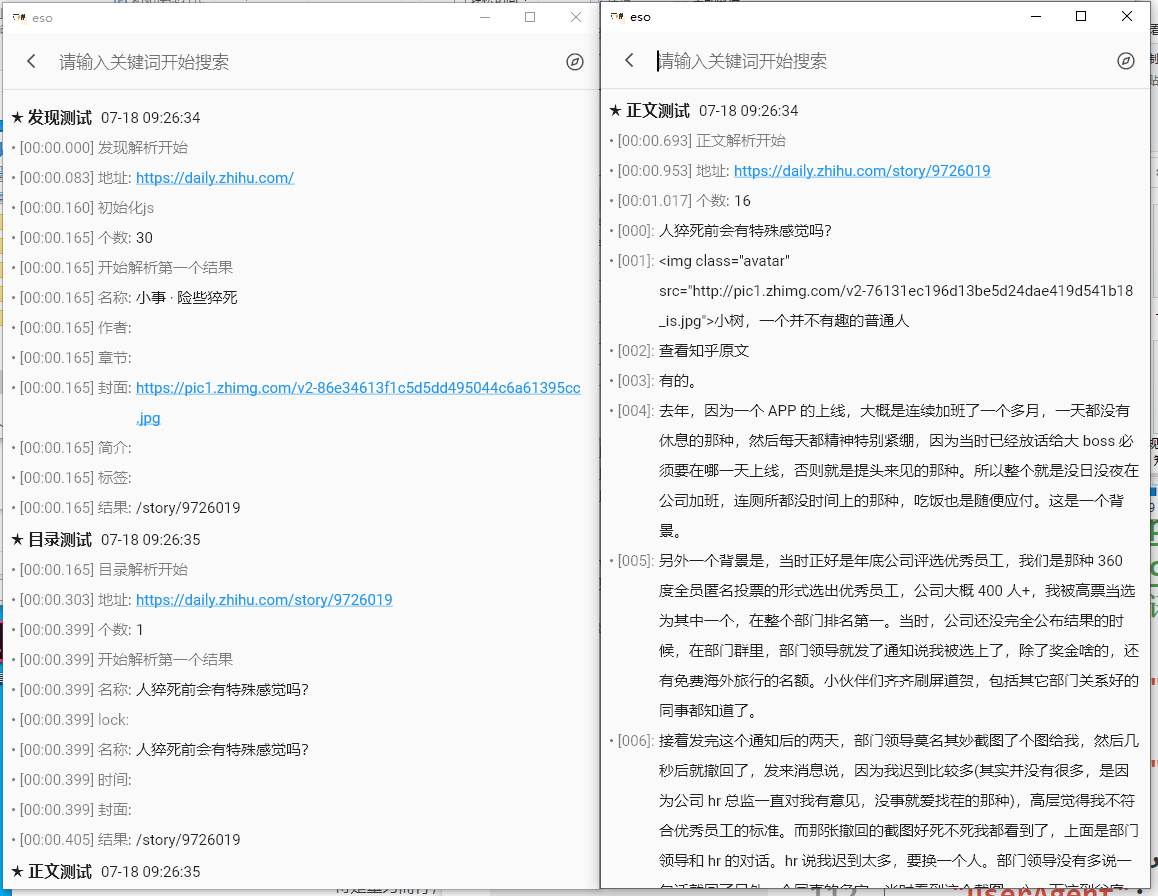The width and height of the screenshot is (1158, 896).
Task: Select the 正文测试 header in the left window
Action: click(51, 871)
